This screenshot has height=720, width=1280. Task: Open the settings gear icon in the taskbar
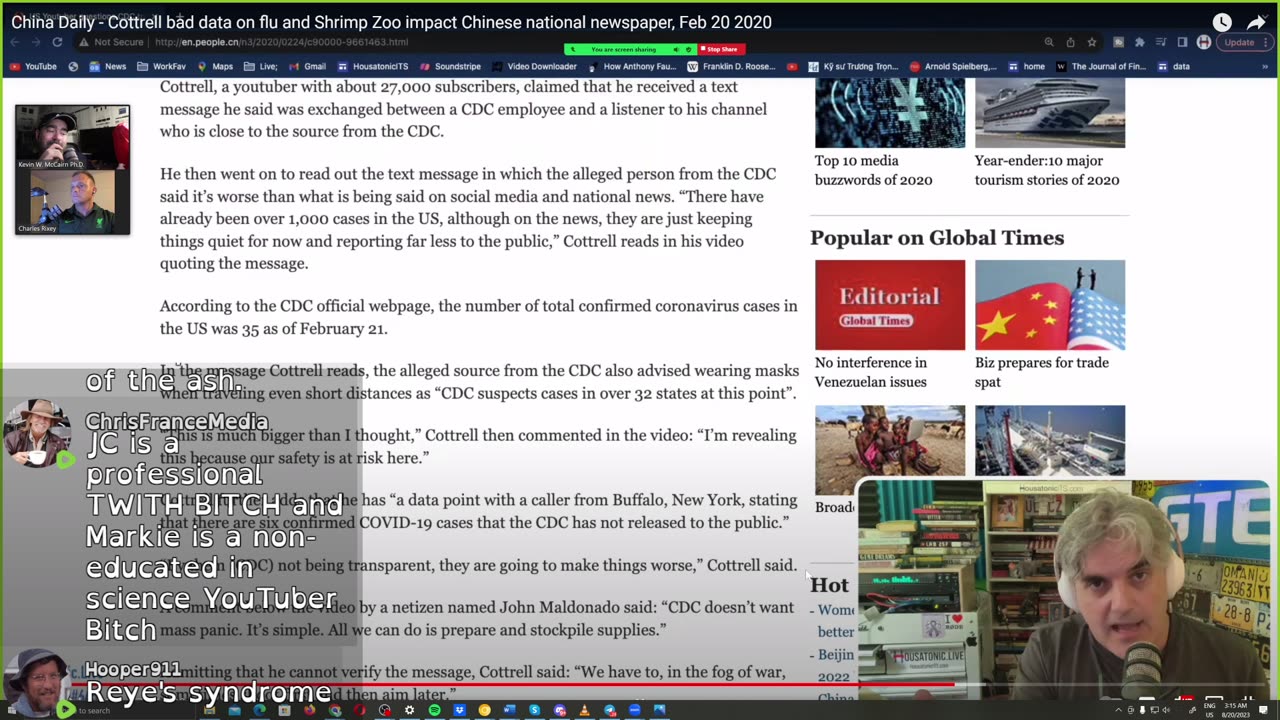[410, 710]
